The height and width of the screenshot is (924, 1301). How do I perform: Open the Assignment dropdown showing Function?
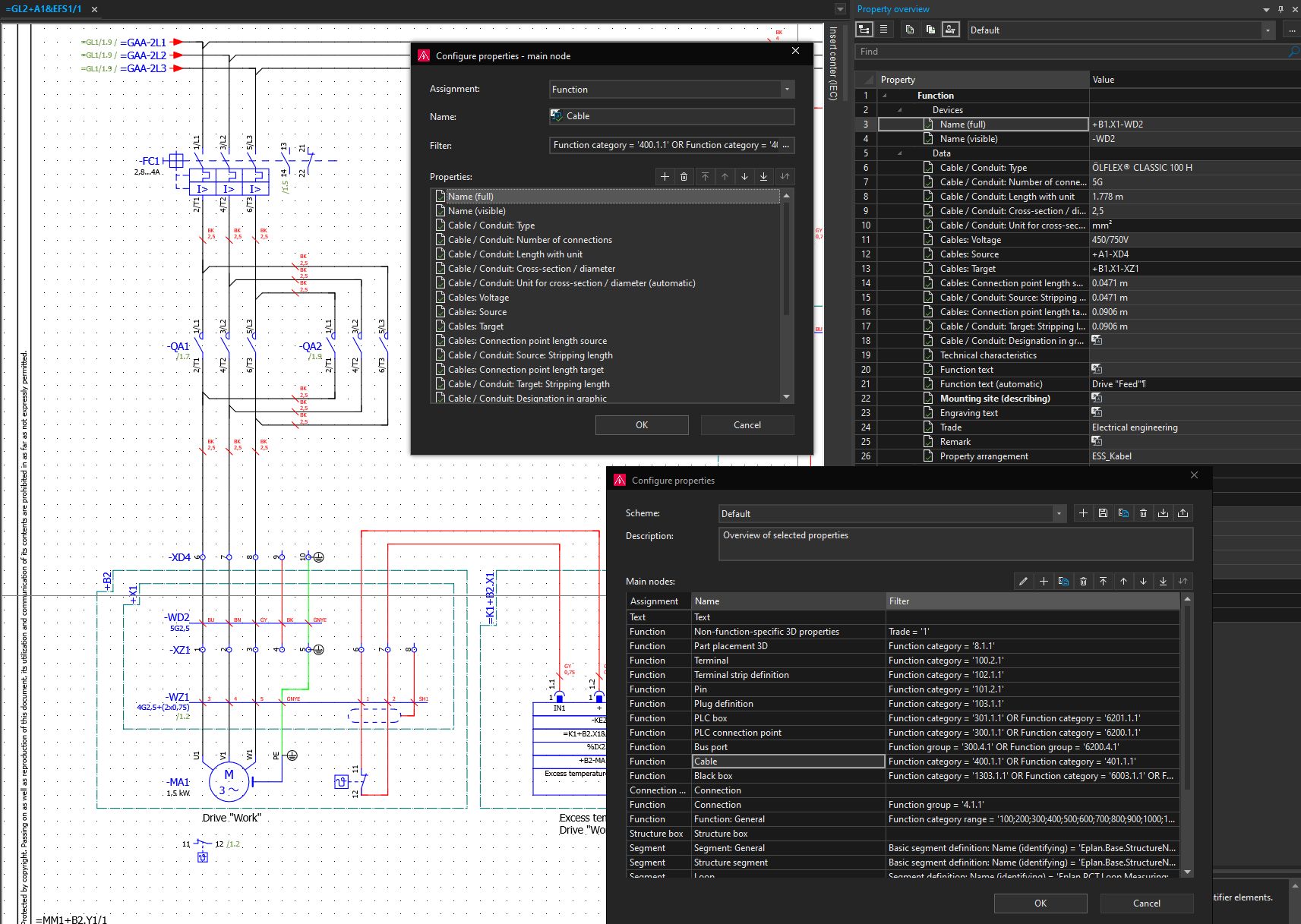pyautogui.click(x=787, y=90)
